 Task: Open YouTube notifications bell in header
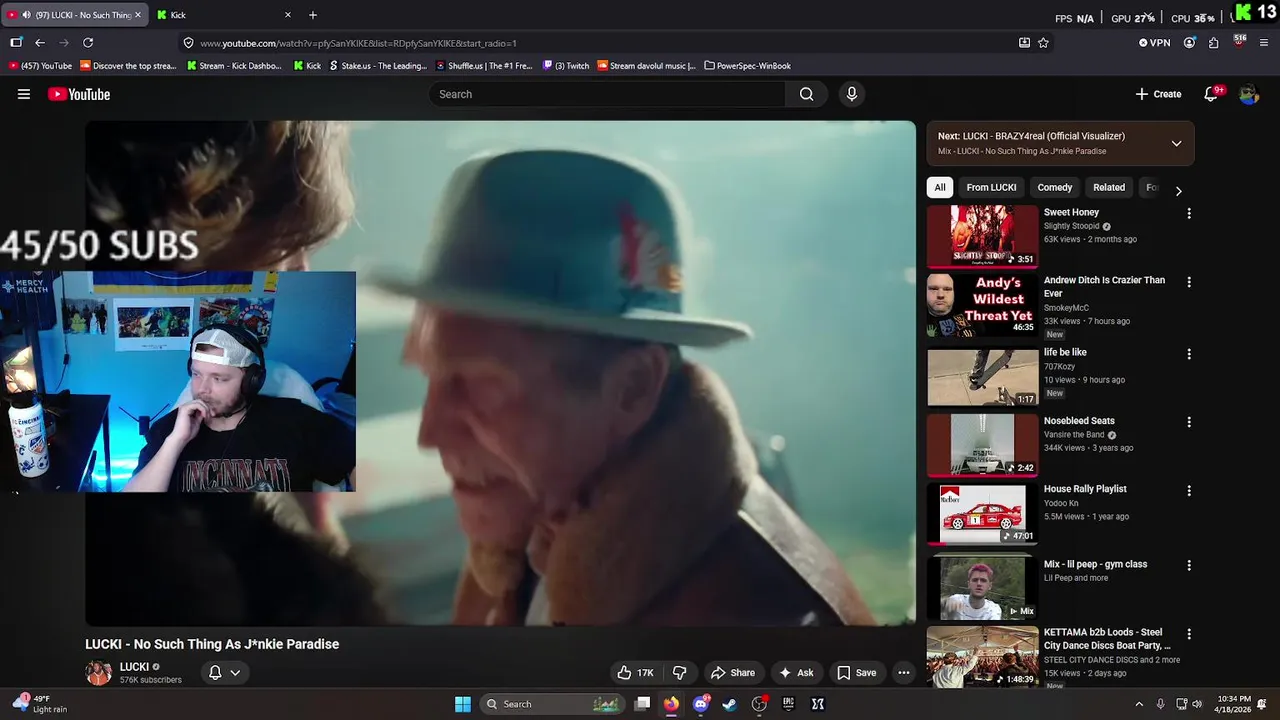(x=1211, y=94)
